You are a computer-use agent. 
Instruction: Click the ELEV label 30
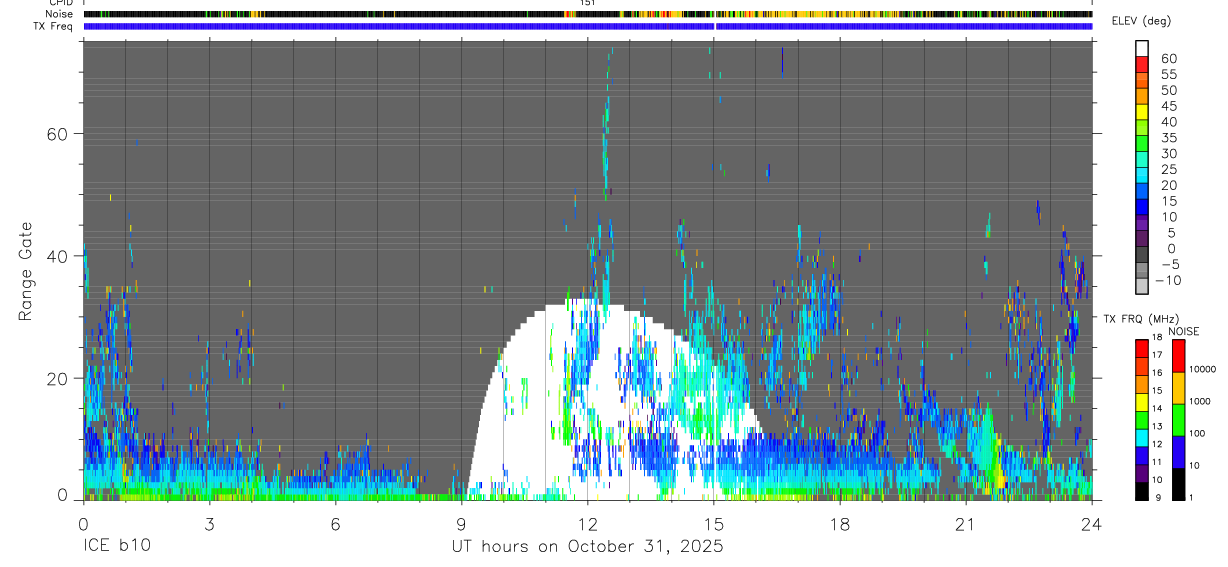pyautogui.click(x=1167, y=153)
